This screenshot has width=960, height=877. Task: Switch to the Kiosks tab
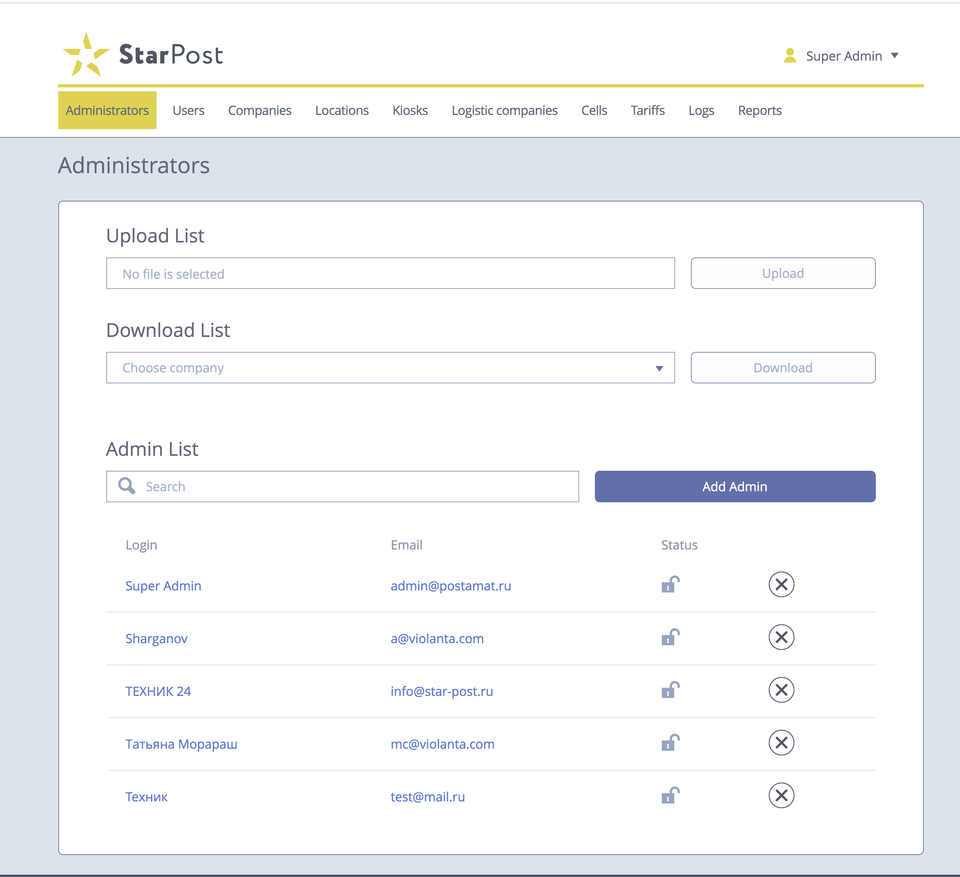[410, 111]
